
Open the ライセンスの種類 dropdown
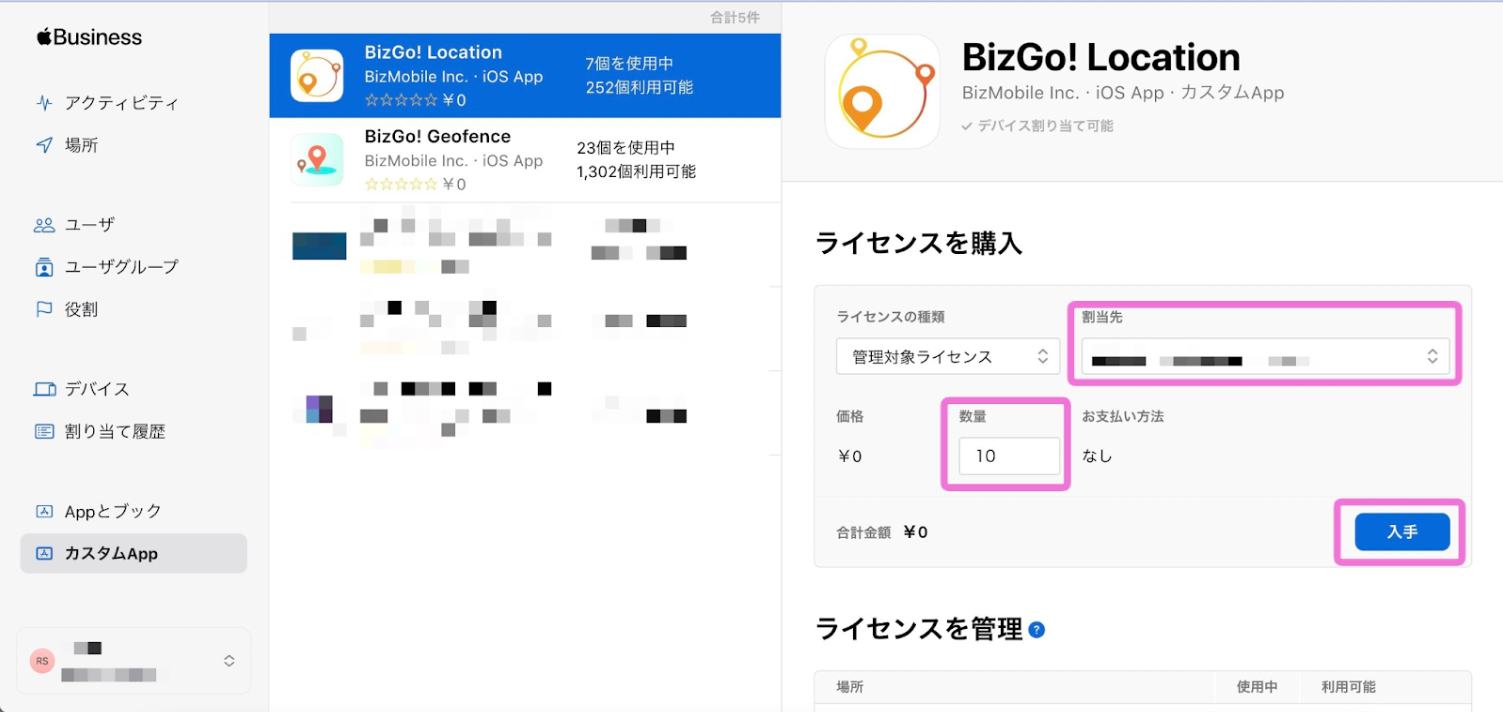947,357
